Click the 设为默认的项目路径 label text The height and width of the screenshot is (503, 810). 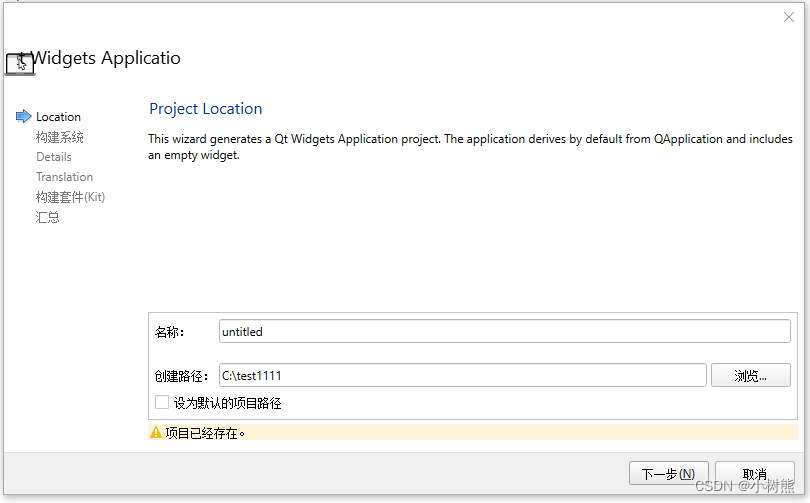pos(227,403)
